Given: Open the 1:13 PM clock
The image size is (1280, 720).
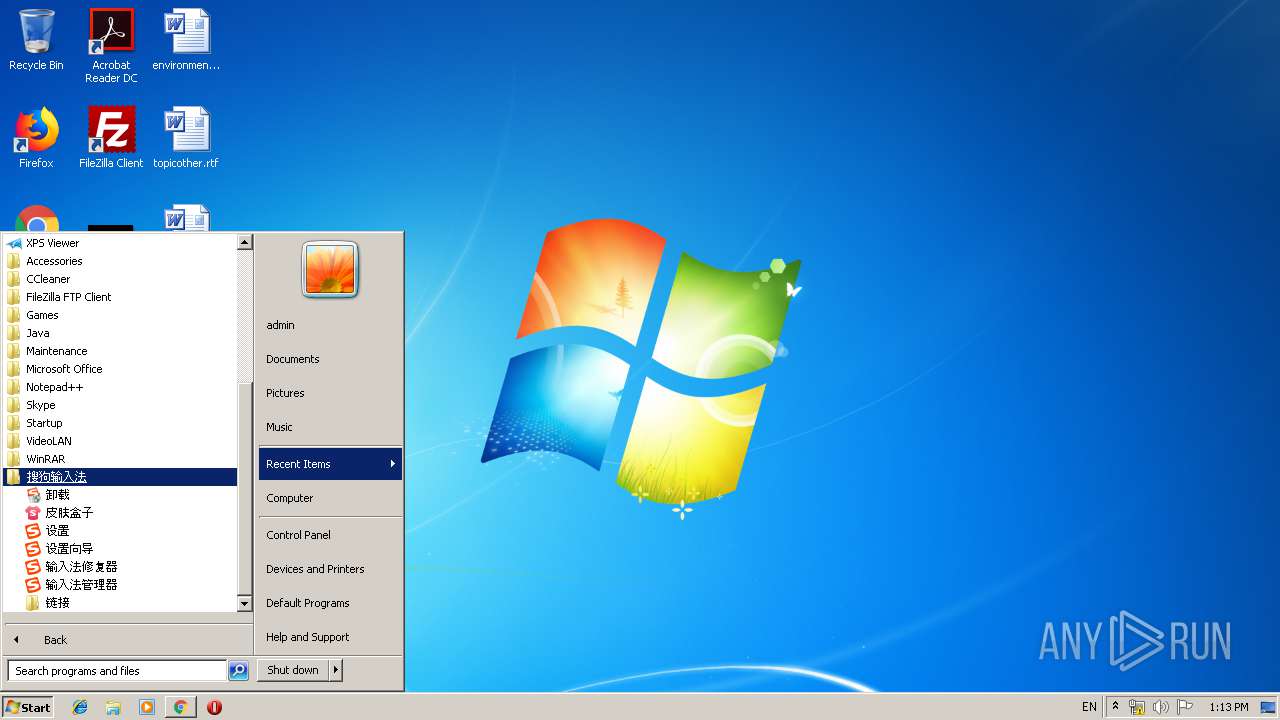Looking at the screenshot, I should click(1229, 707).
